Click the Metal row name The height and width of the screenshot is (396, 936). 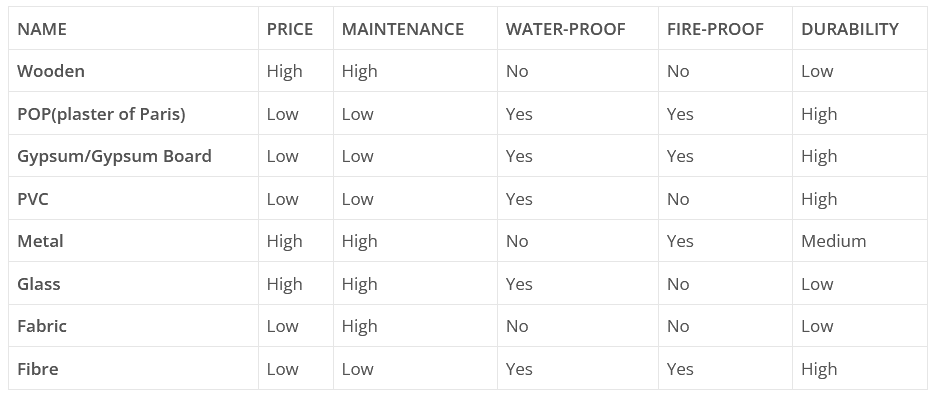40,241
